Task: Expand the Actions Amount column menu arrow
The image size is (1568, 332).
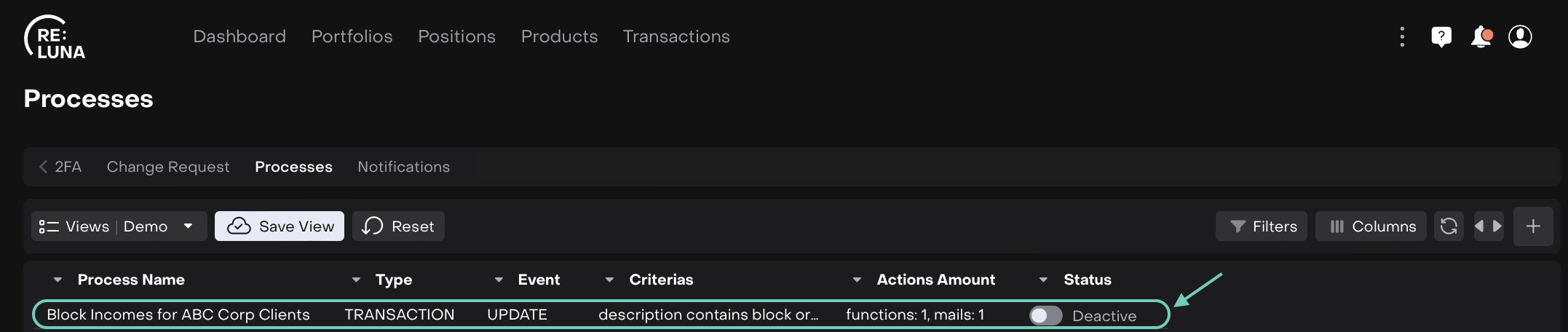Action: (x=857, y=280)
